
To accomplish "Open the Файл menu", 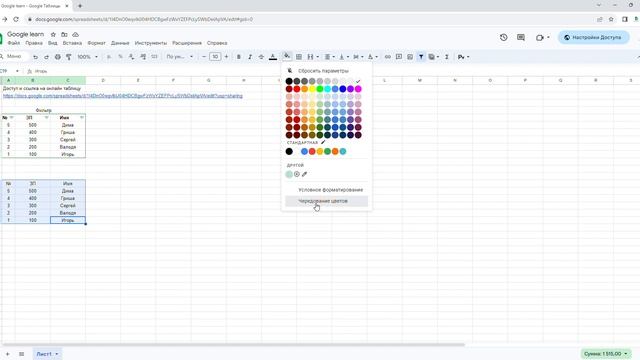I will 13,43.
